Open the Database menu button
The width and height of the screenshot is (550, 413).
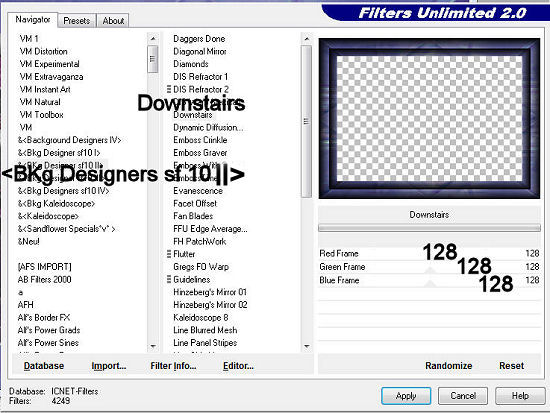44,366
